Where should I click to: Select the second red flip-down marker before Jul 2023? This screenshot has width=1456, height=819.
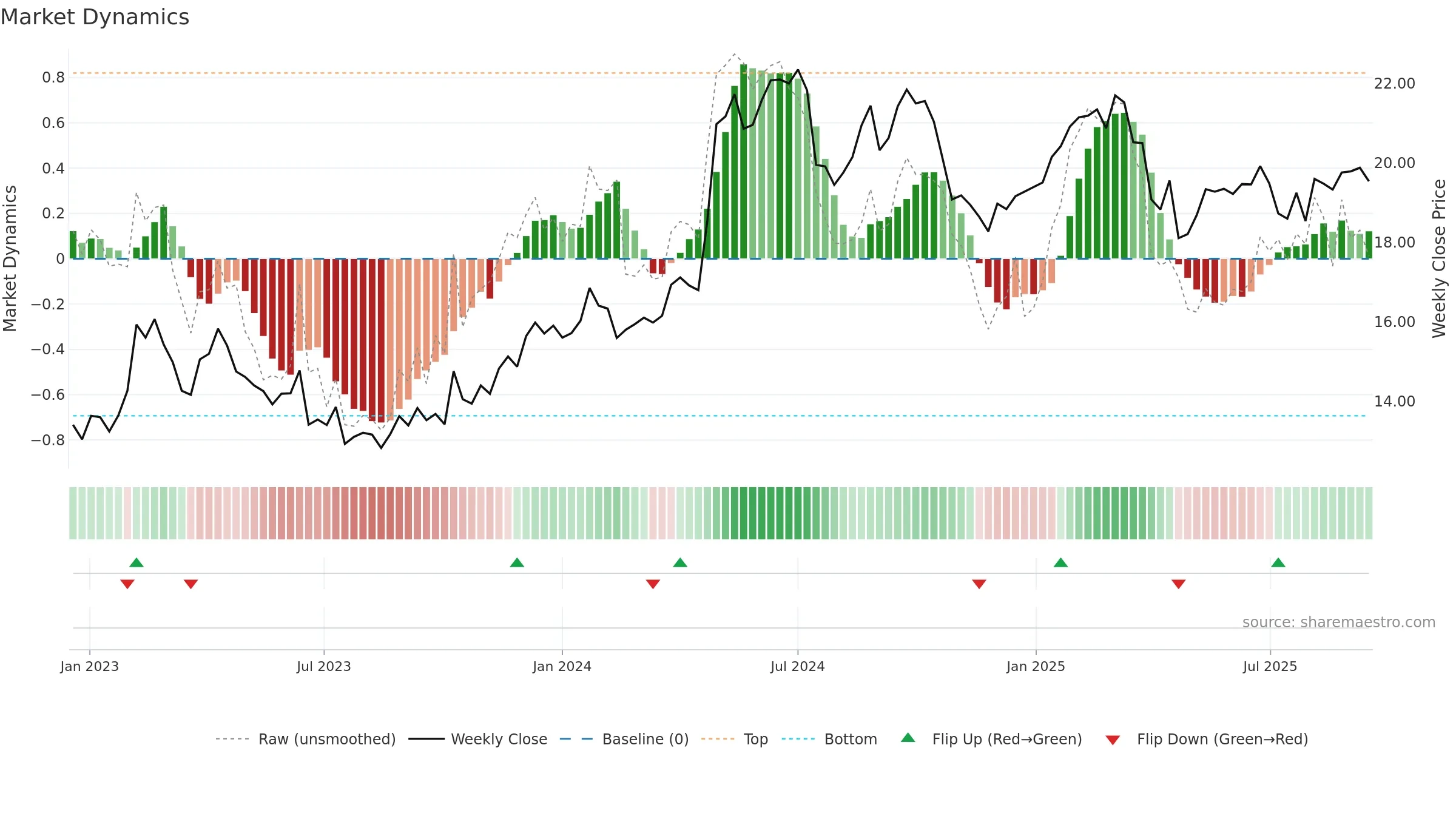tap(191, 584)
